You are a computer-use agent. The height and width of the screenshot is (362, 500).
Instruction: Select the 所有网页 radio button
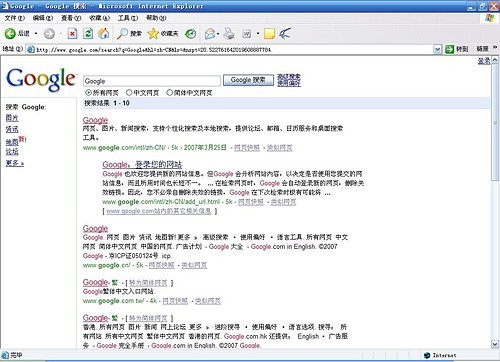pyautogui.click(x=89, y=92)
